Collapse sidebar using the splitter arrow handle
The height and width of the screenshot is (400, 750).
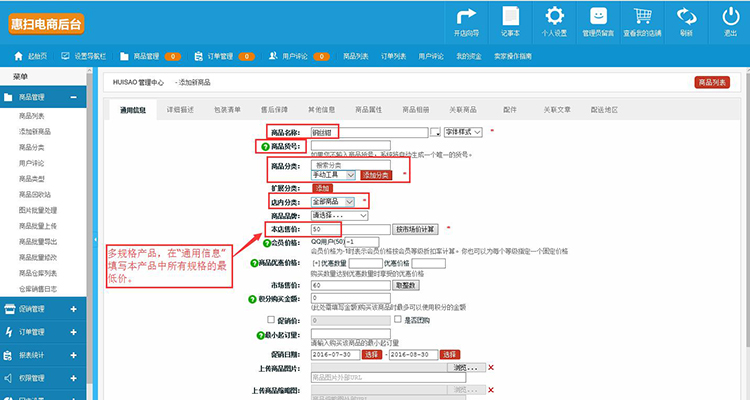pos(95,239)
